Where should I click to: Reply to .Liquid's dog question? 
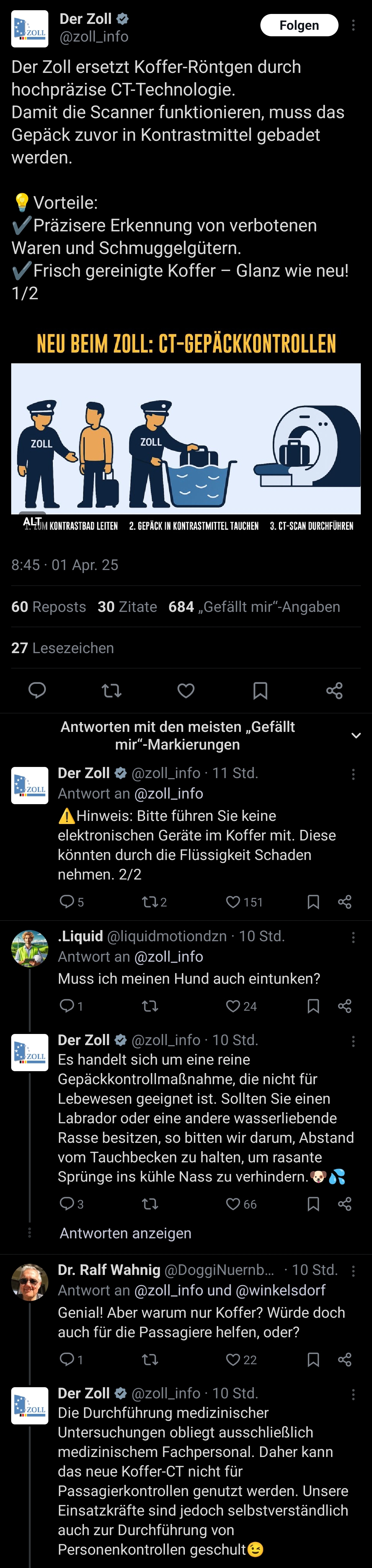click(66, 1005)
